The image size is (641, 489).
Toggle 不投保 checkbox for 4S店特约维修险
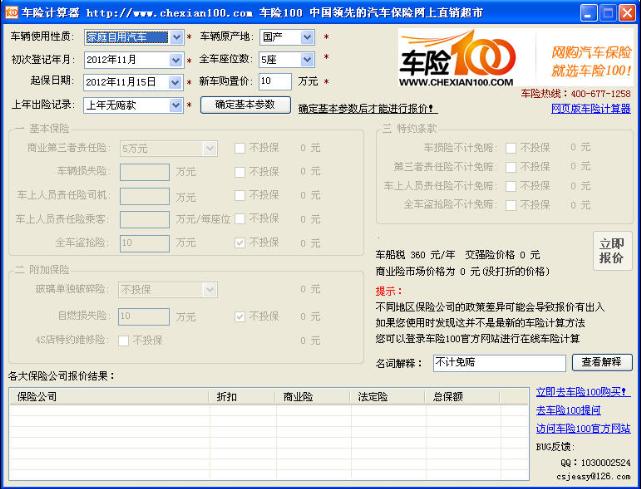pos(124,340)
